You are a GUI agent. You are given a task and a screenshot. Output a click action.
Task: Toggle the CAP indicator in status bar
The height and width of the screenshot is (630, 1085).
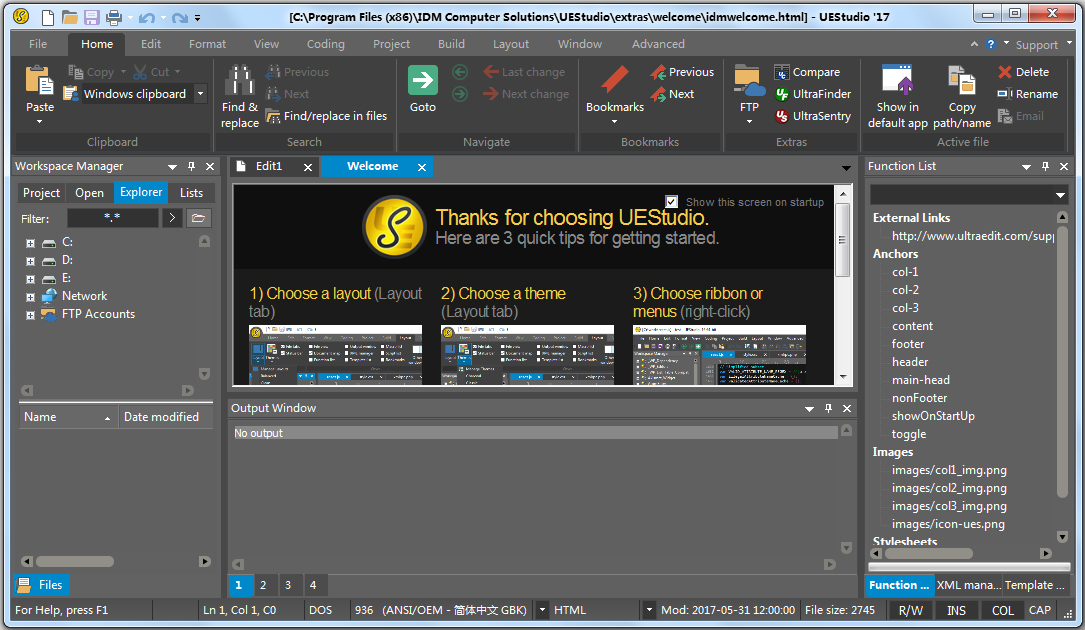point(1039,610)
